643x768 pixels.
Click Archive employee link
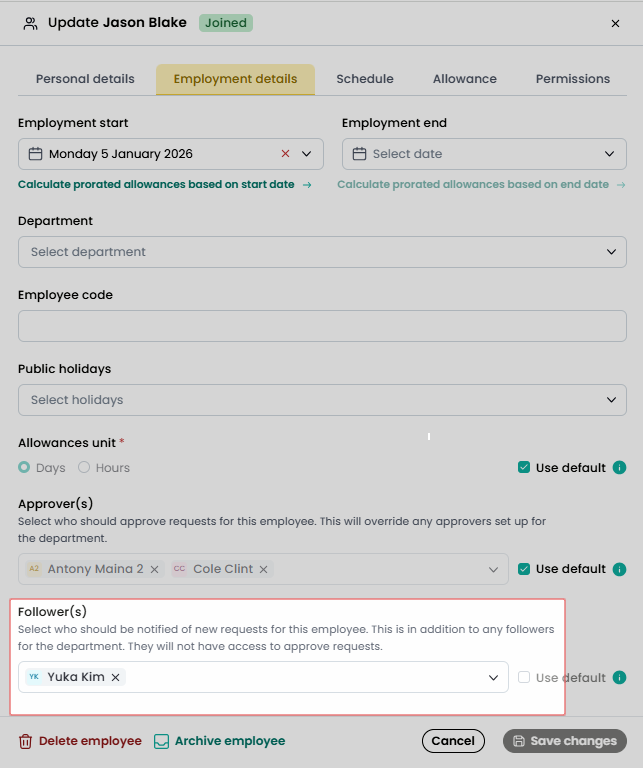(219, 741)
